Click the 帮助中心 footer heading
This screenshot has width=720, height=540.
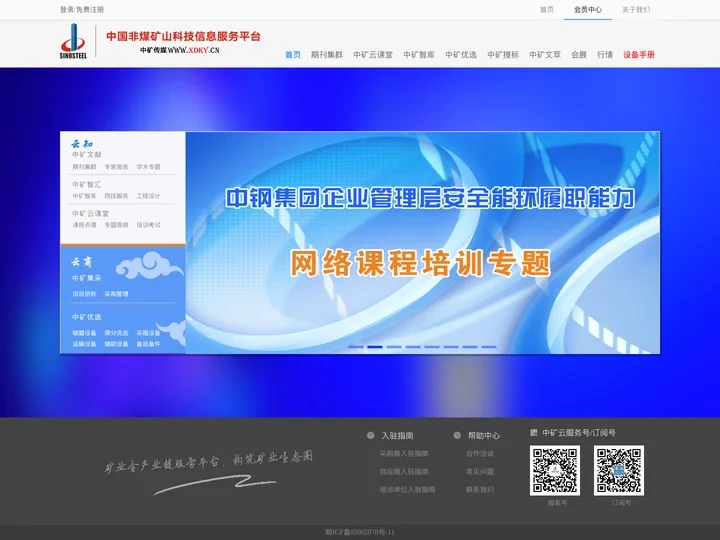[x=484, y=436]
